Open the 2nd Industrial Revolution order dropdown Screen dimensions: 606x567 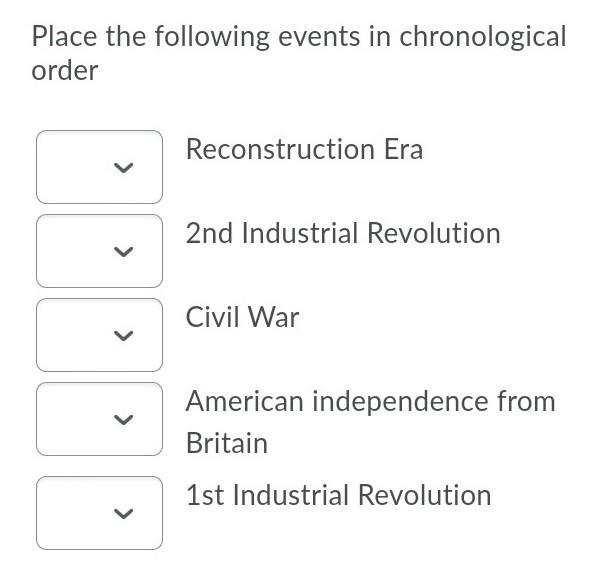tap(99, 251)
